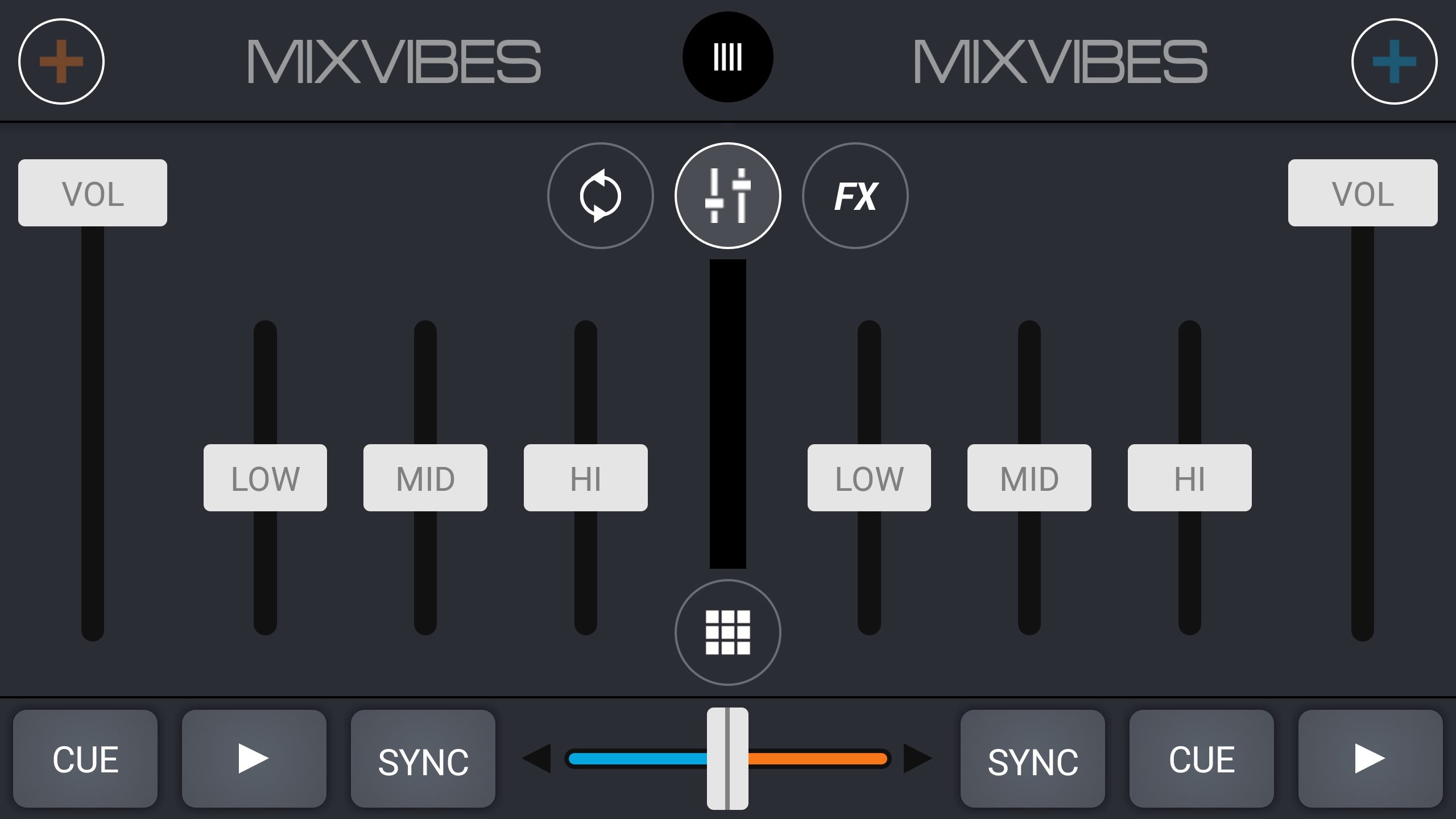Adjust left deck LOW EQ fader
Viewport: 1456px width, 819px height.
click(262, 477)
